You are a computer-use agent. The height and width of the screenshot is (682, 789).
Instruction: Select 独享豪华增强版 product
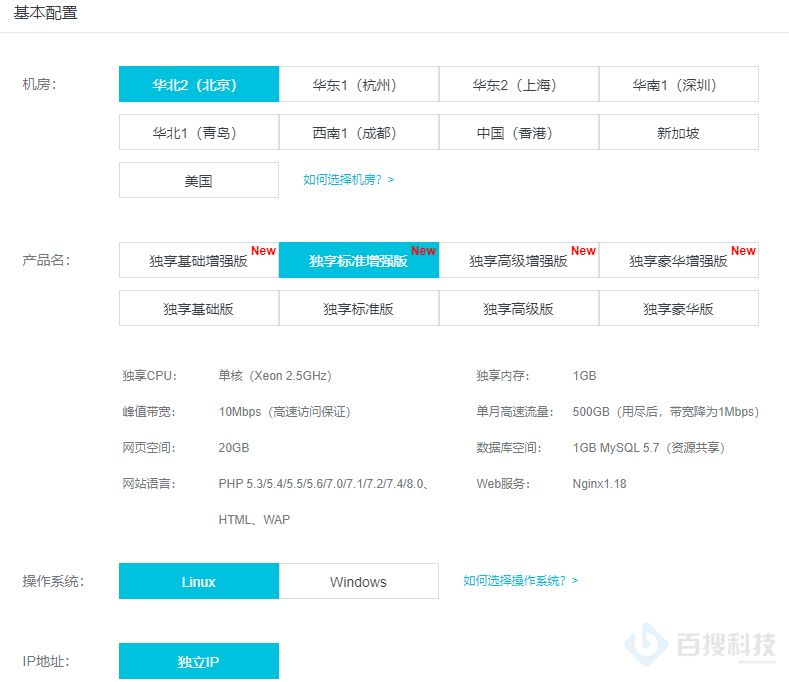tap(679, 260)
